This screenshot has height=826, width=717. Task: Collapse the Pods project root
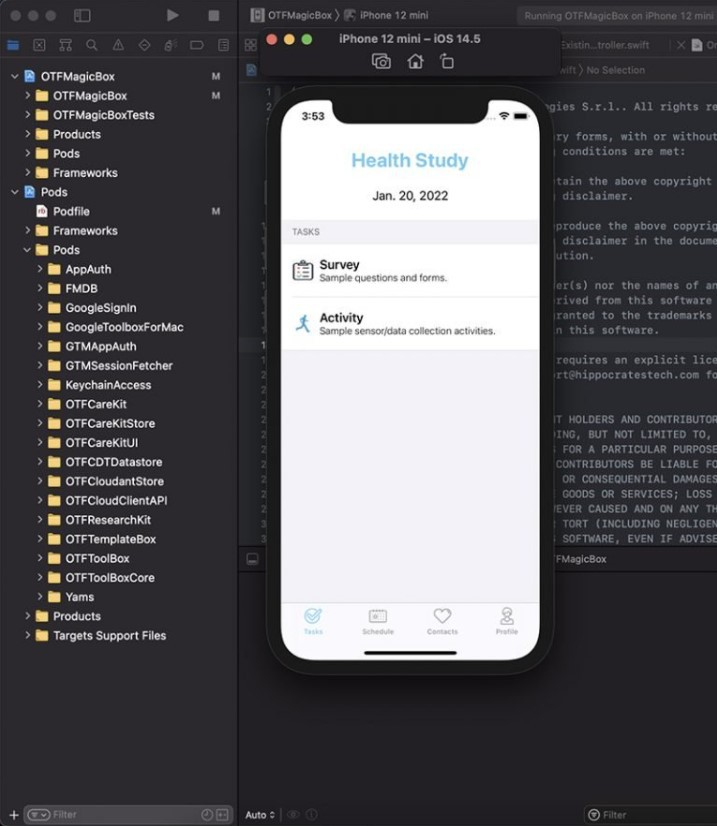15,192
